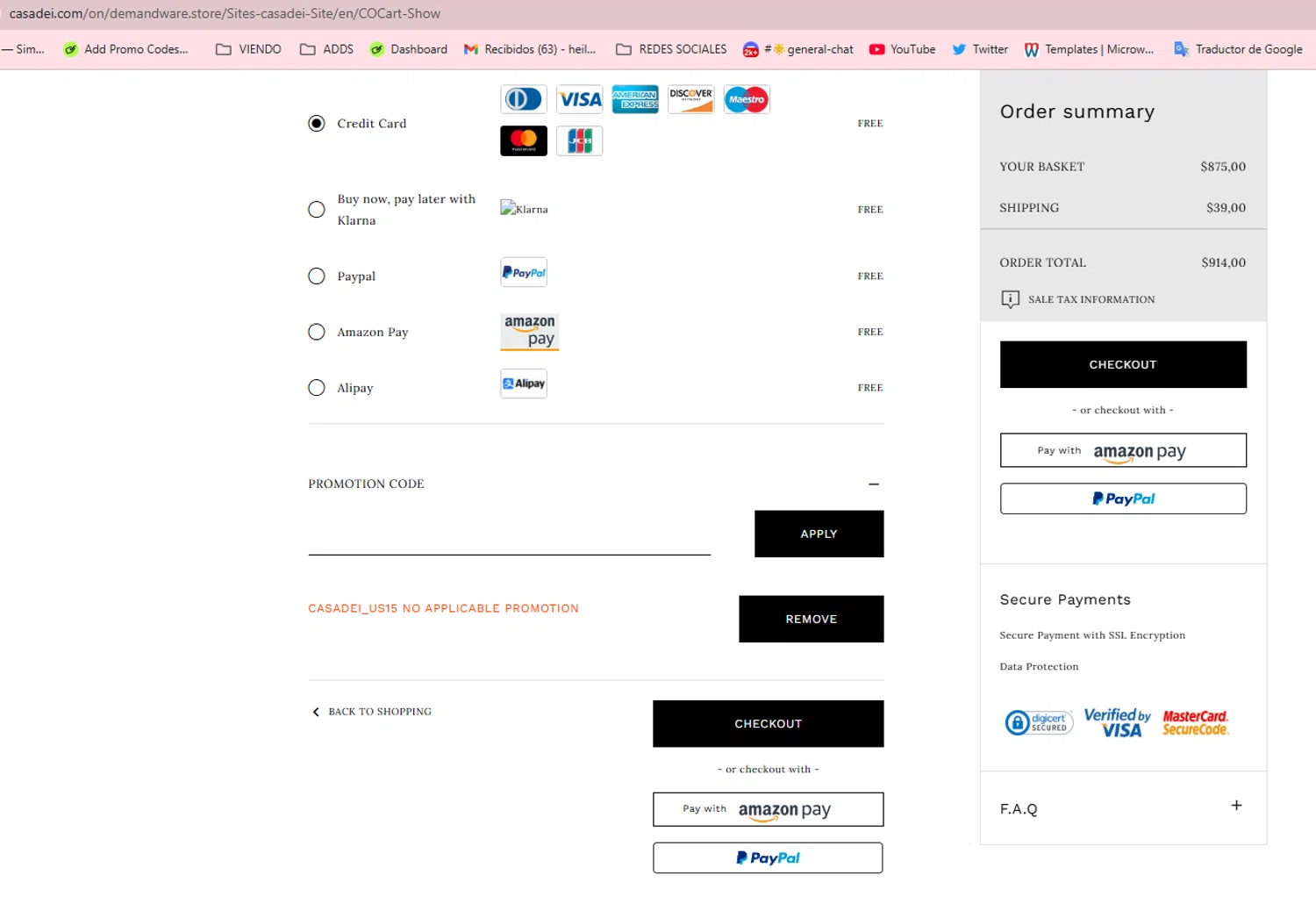Screen dimensions: 1316x918
Task: Open the Templates Microw... bookmark
Action: click(1089, 49)
